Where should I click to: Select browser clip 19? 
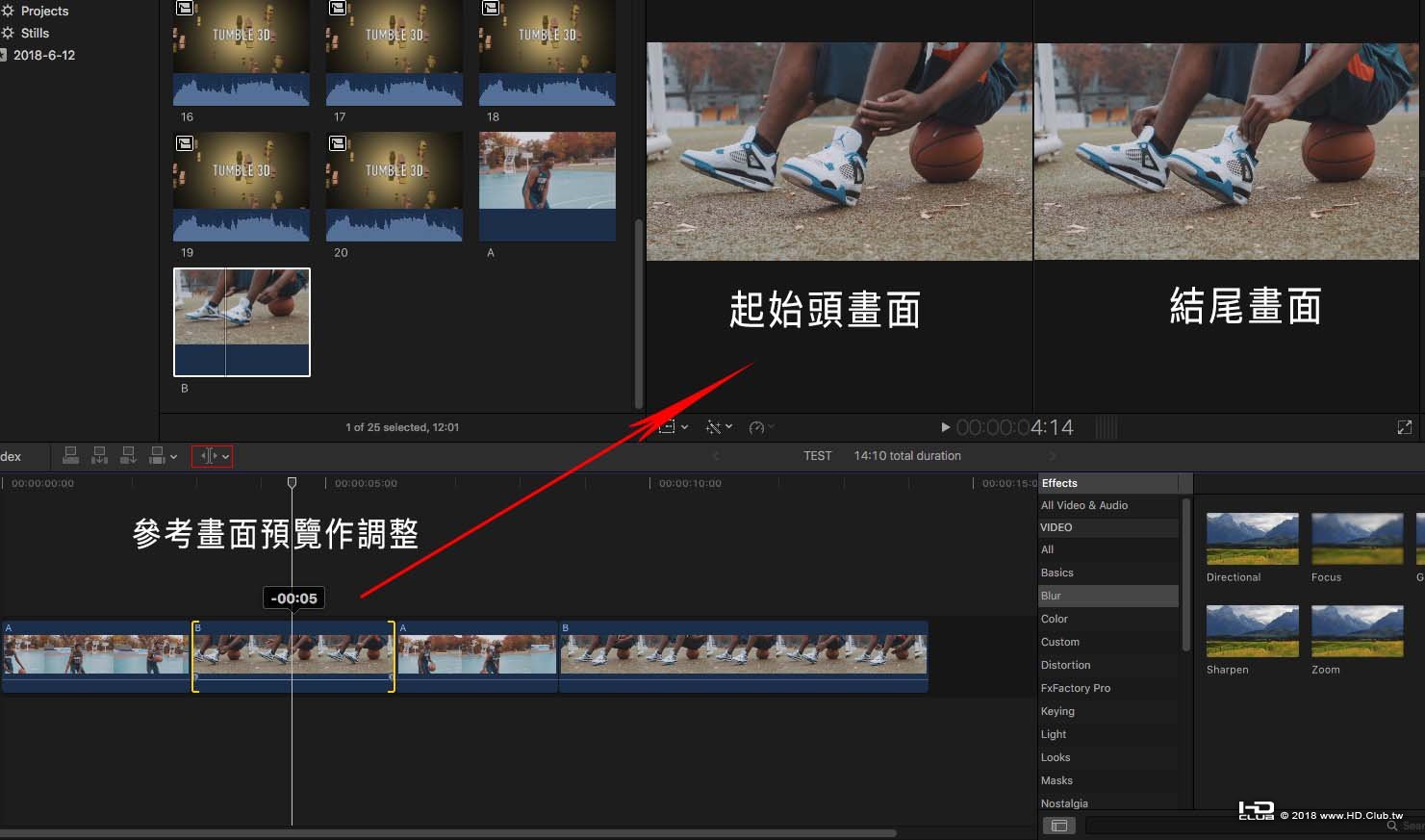coord(242,187)
